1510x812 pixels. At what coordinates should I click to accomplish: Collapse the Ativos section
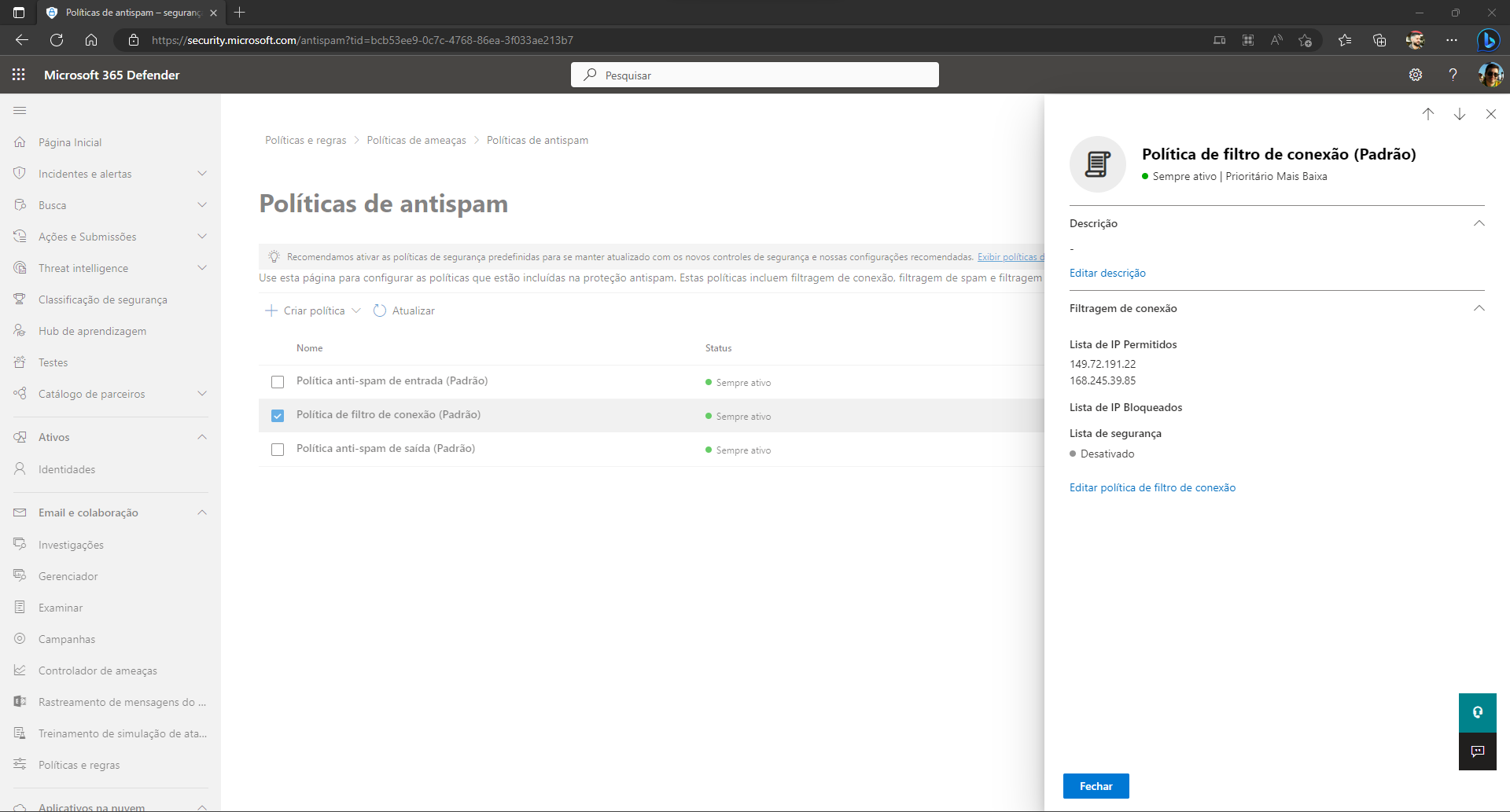[x=202, y=437]
